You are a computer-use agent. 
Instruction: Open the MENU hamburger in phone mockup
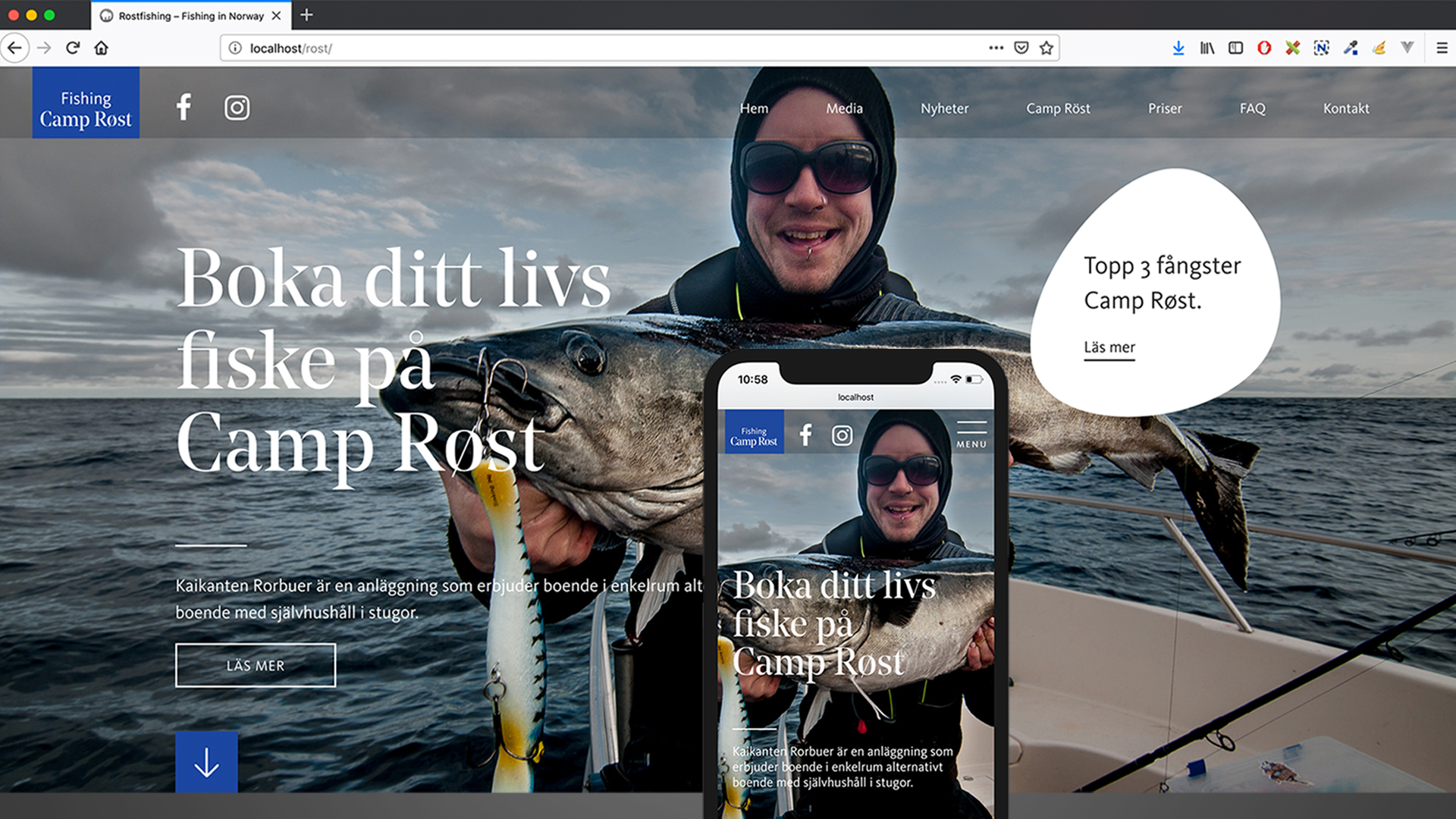click(x=971, y=434)
